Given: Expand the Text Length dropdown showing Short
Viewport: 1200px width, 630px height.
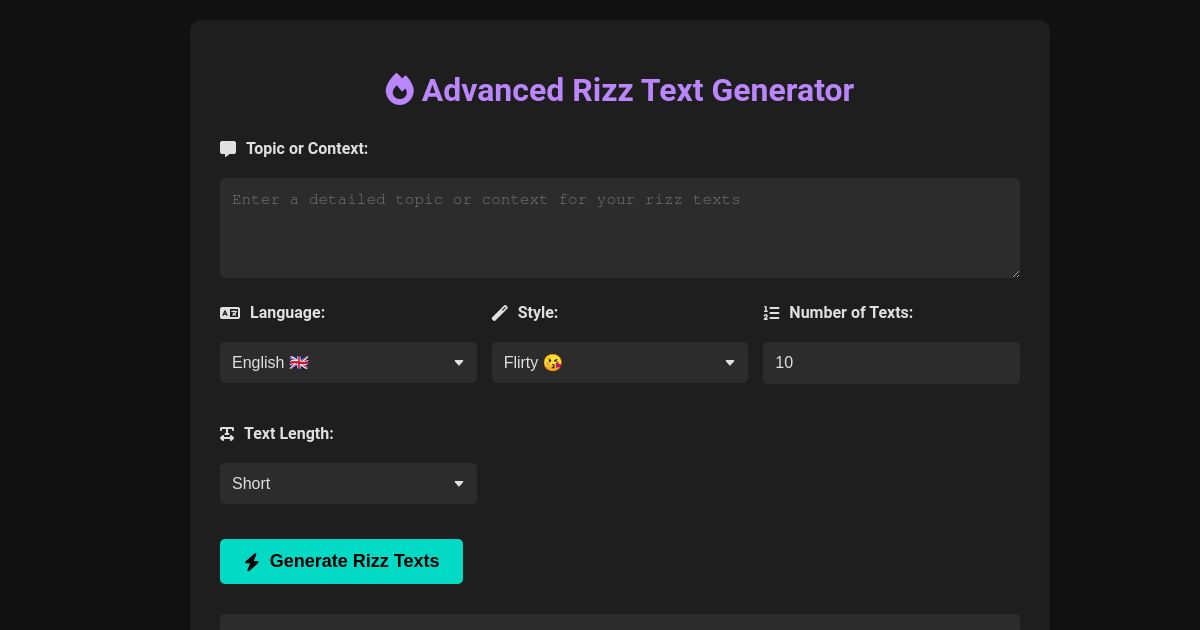Looking at the screenshot, I should 348,483.
